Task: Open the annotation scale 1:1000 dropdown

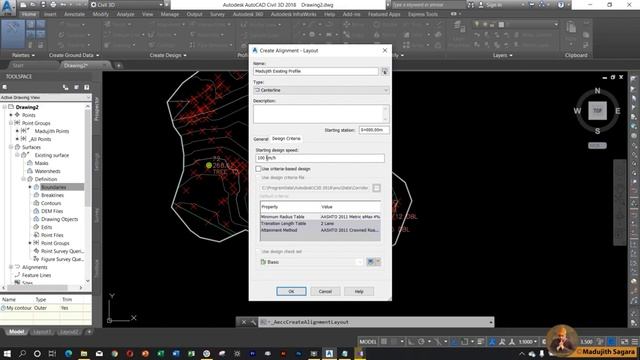Action: (528, 342)
